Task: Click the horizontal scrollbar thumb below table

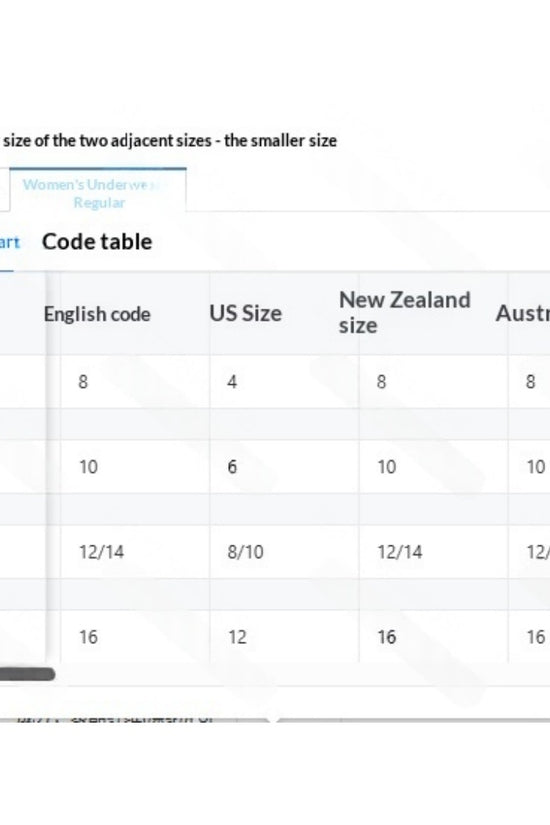Action: 27,674
